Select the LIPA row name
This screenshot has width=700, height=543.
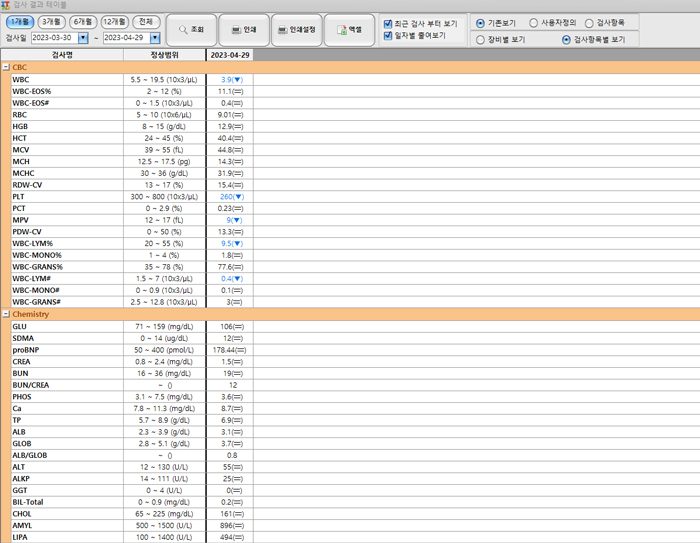tap(20, 538)
